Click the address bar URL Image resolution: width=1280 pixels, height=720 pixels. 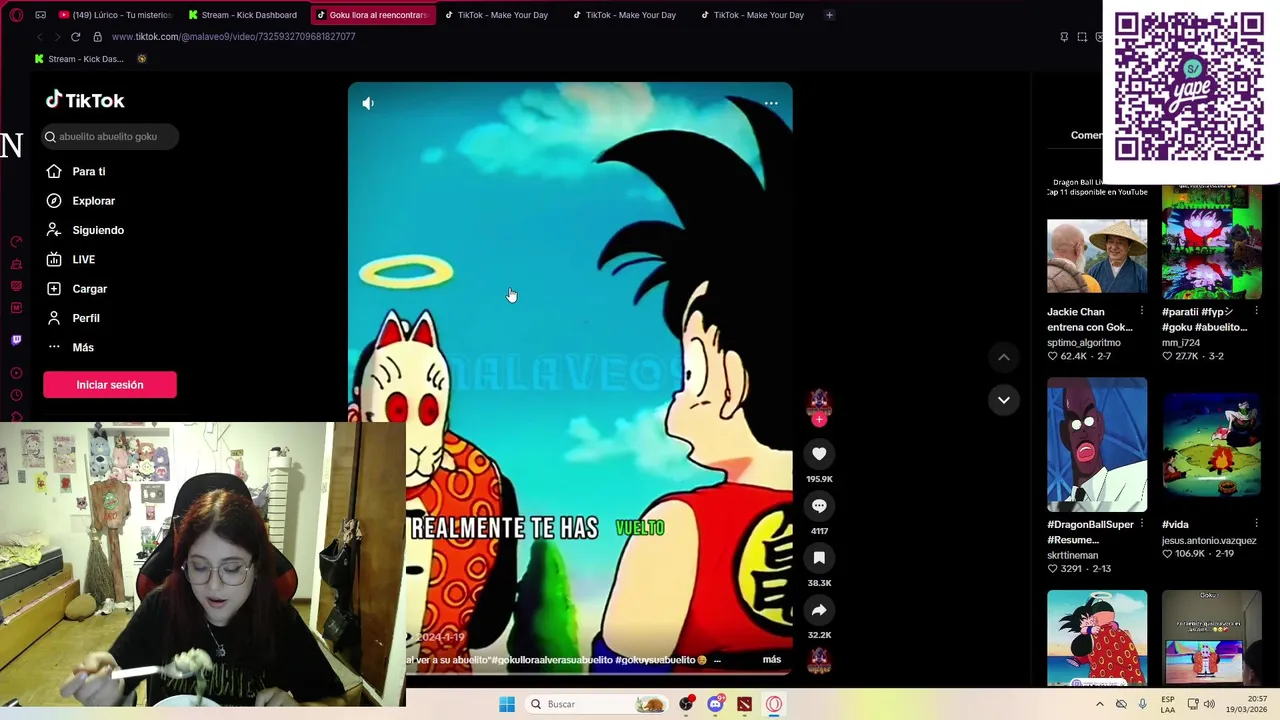pyautogui.click(x=233, y=37)
